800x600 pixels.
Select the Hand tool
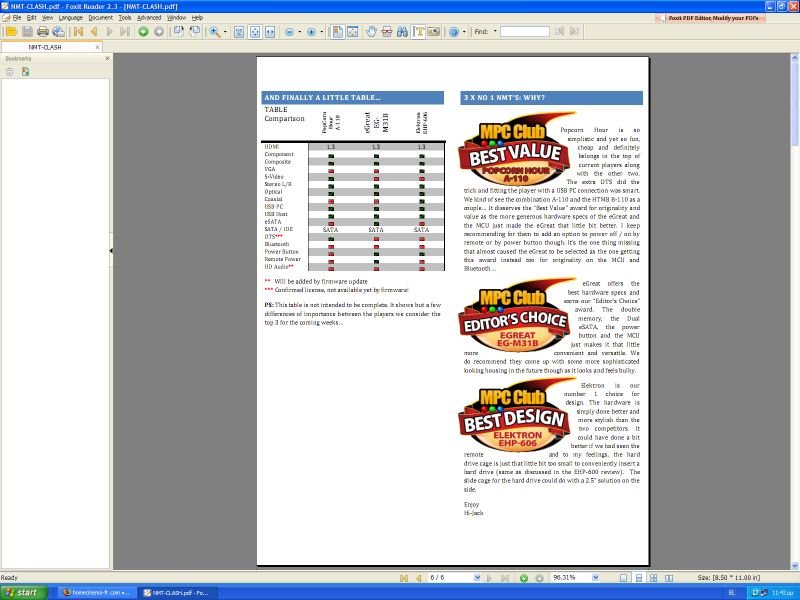[371, 32]
